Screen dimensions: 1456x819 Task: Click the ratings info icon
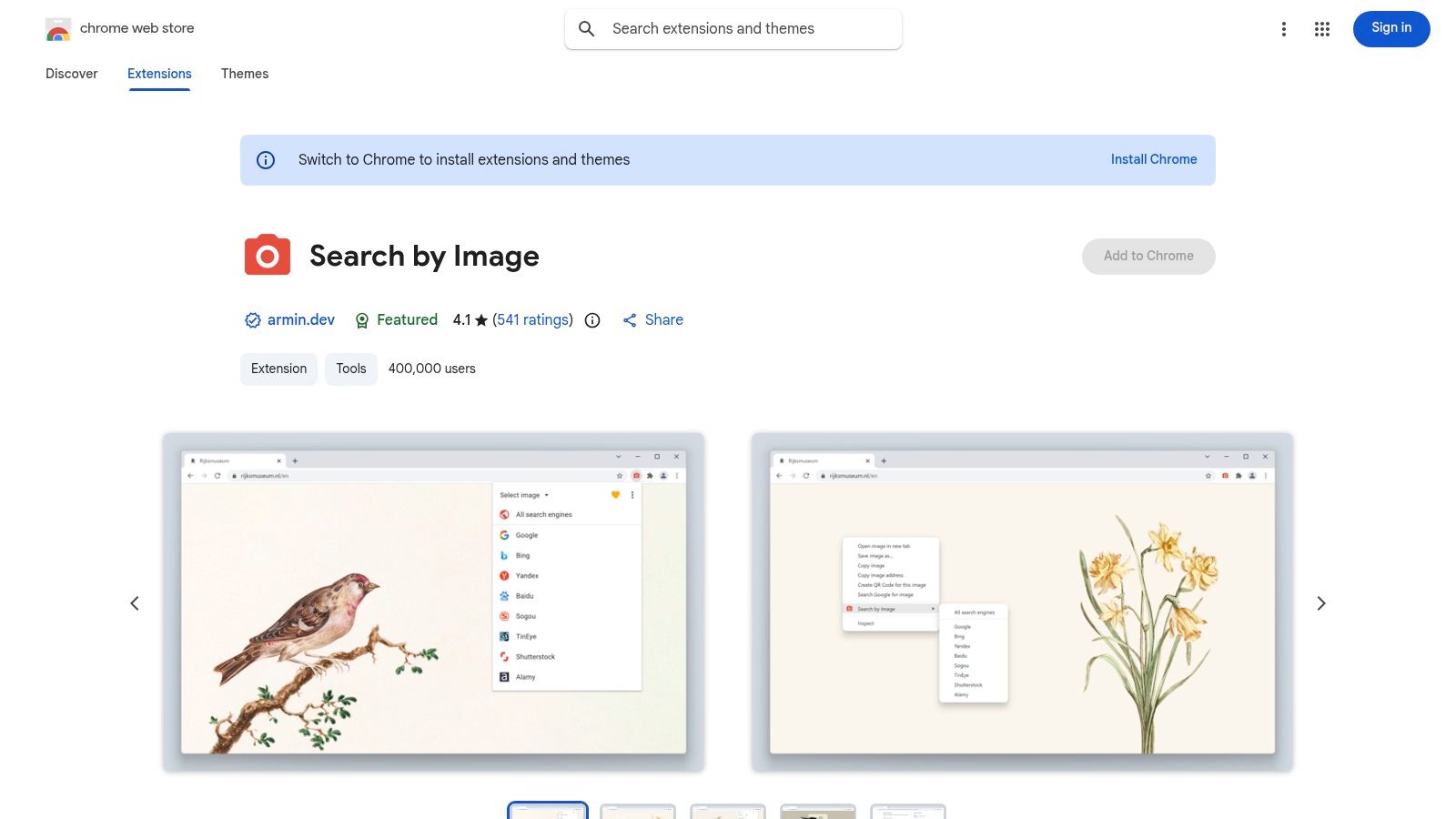point(592,320)
